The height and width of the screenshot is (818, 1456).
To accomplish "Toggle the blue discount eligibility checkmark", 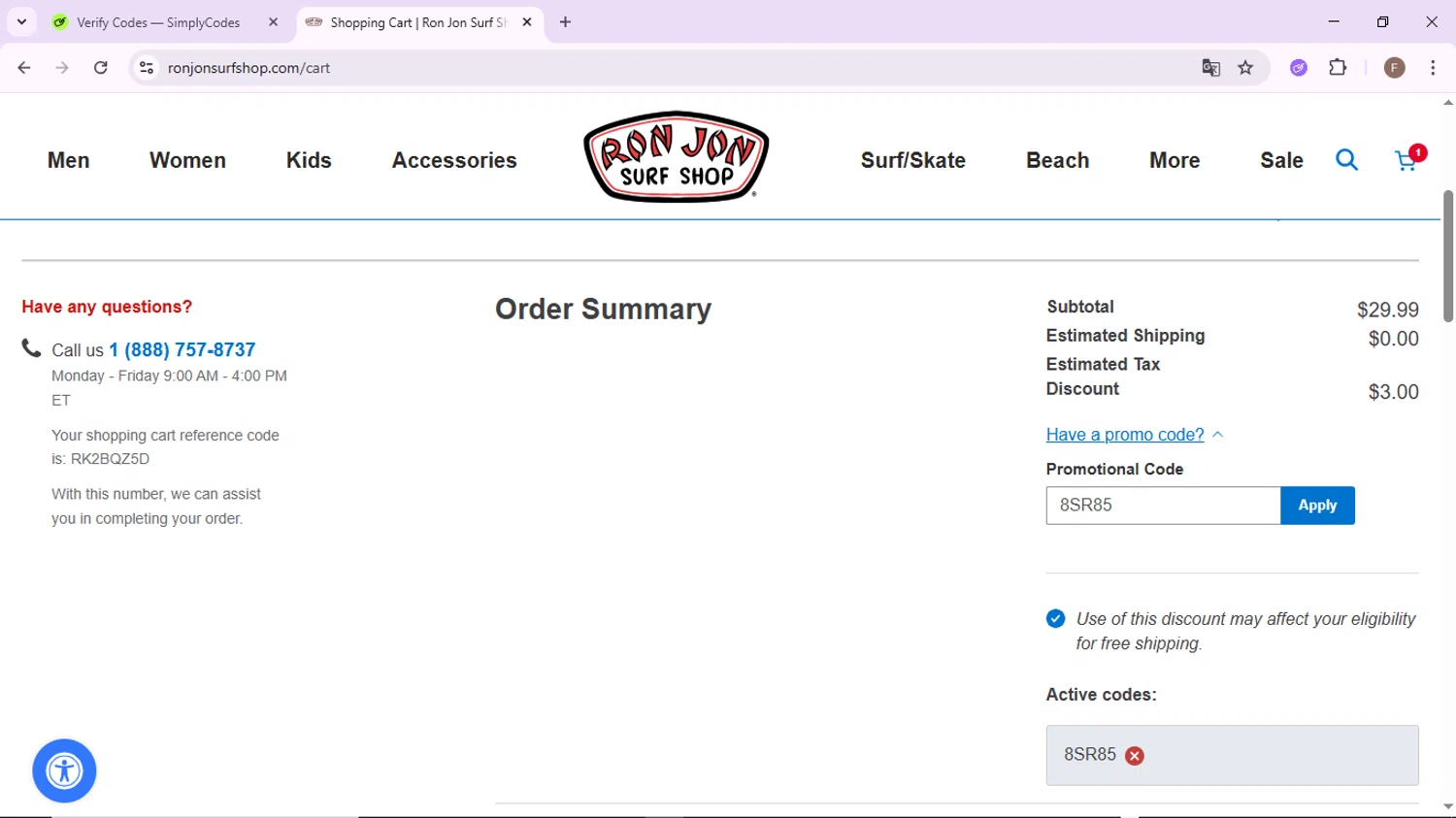I will tap(1055, 619).
